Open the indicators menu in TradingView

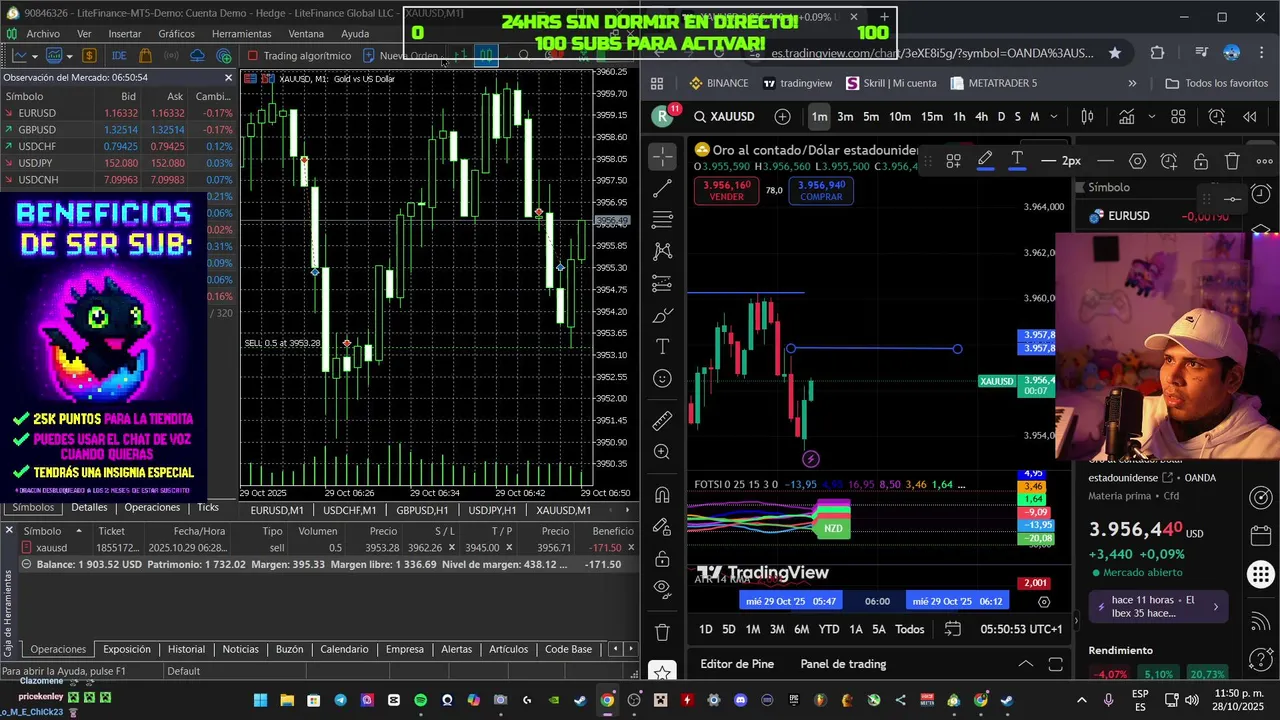pos(1125,117)
